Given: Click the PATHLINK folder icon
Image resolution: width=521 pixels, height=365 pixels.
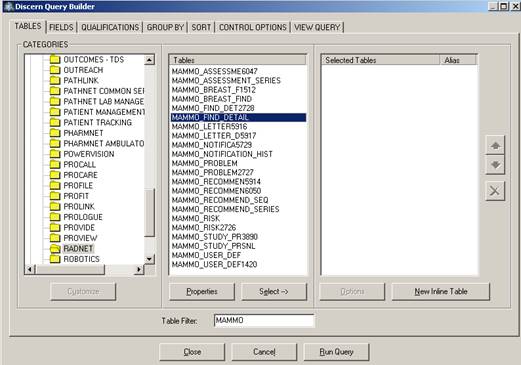Looking at the screenshot, I should pyautogui.click(x=55, y=80).
